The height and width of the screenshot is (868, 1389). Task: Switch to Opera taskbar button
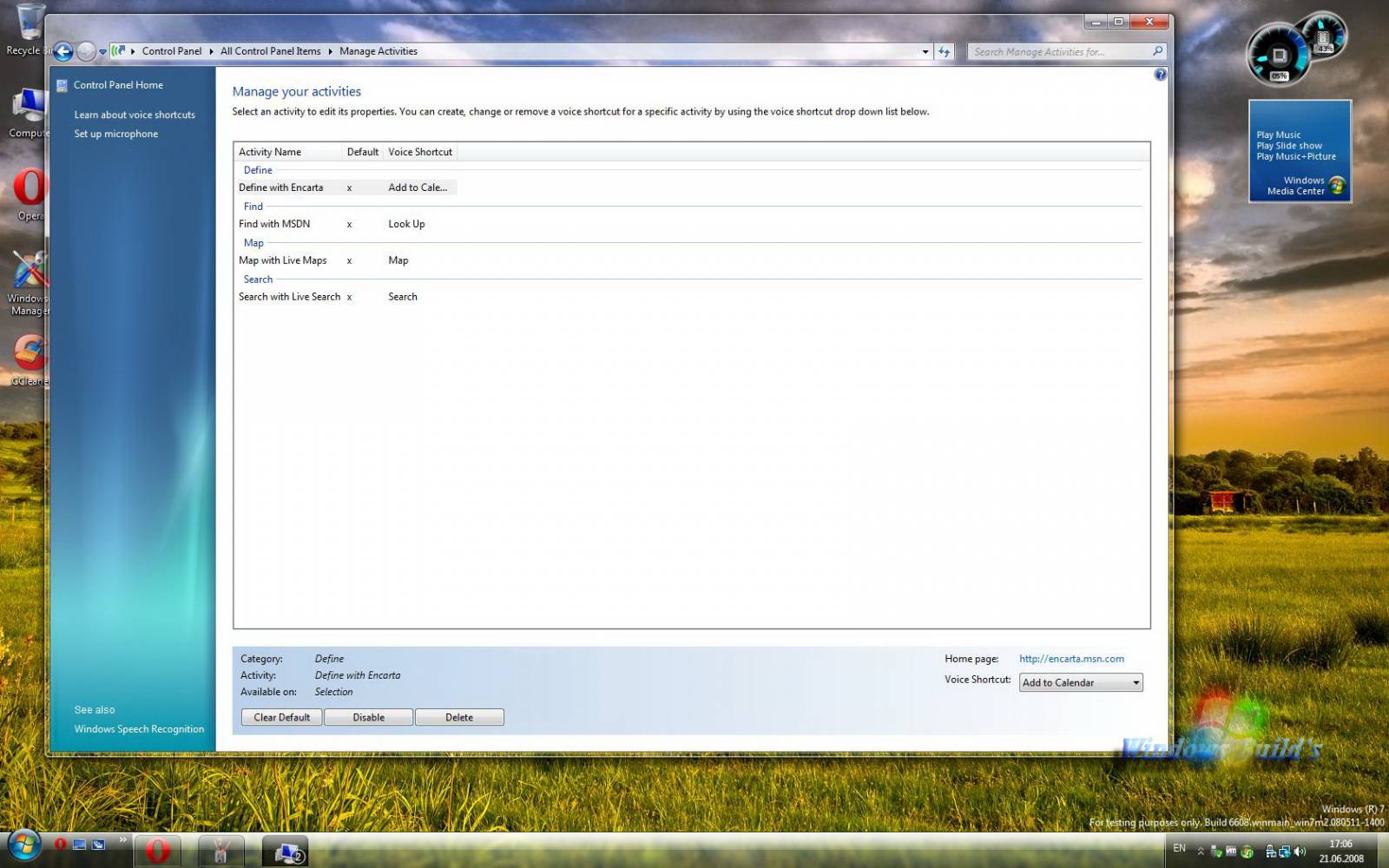157,852
